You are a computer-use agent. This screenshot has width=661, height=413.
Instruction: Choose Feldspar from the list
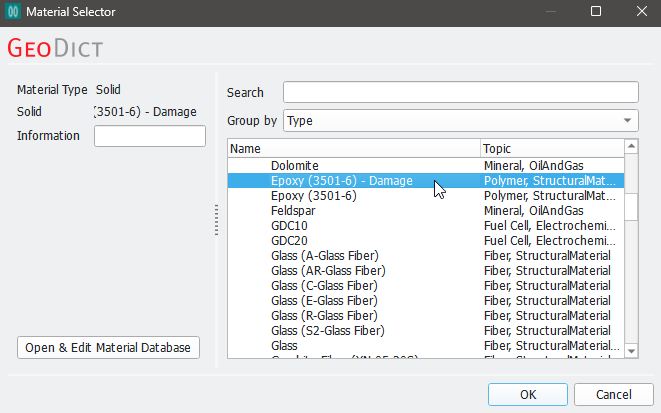(293, 211)
